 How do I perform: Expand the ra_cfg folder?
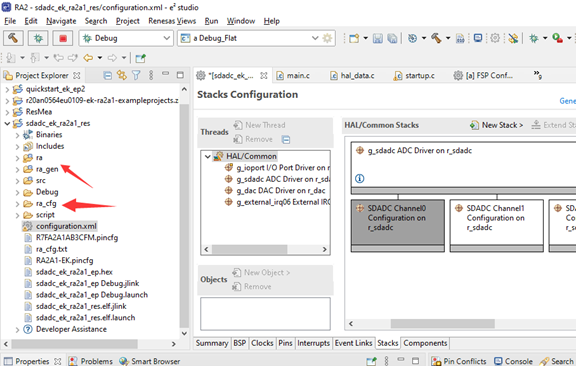pos(17,204)
